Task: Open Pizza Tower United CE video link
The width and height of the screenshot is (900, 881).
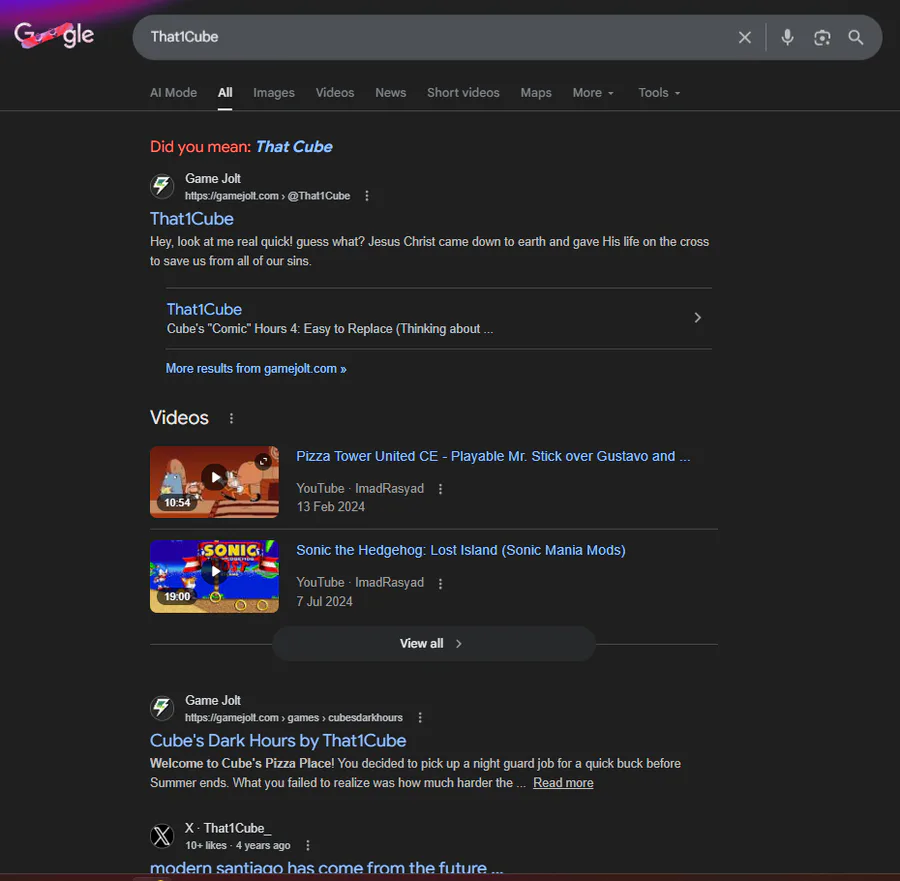Action: (x=493, y=456)
